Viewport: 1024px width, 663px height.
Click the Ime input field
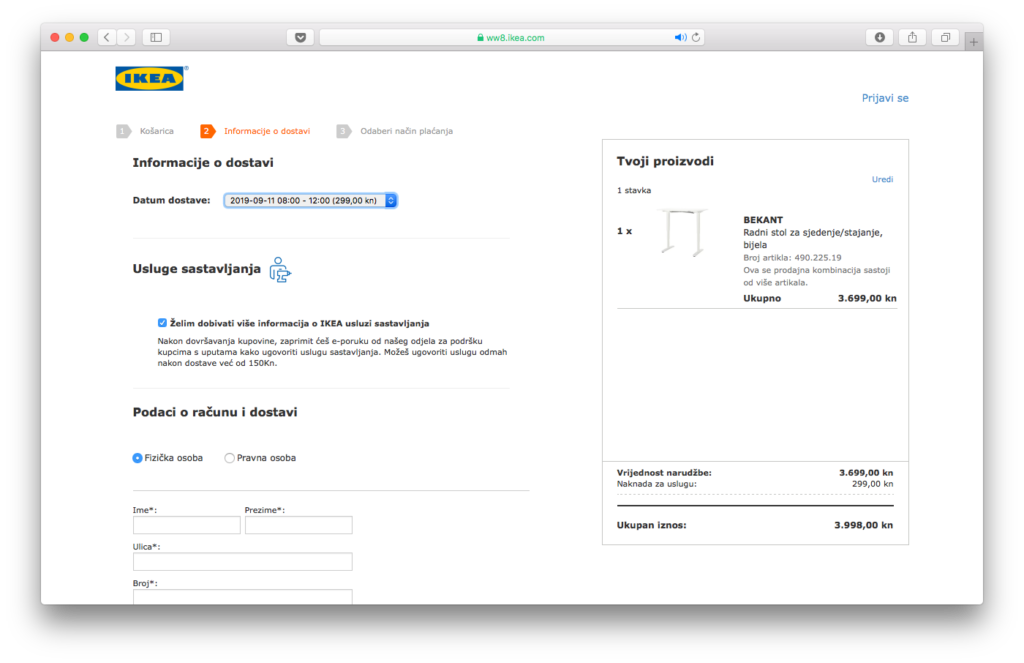187,525
